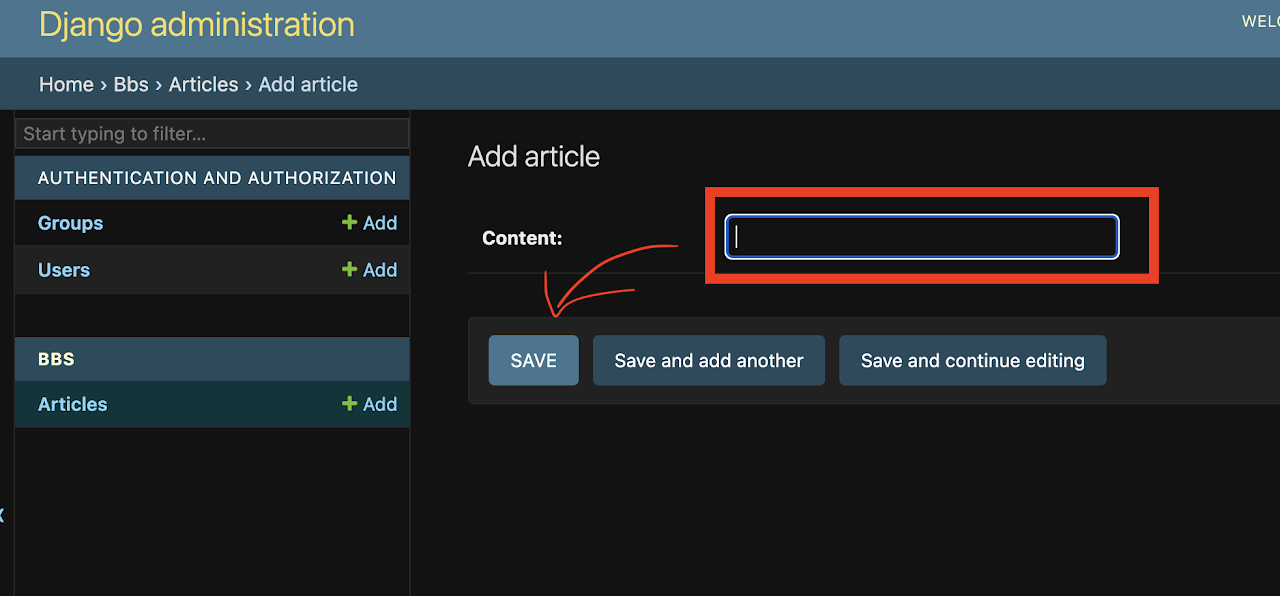Viewport: 1280px width, 596px height.
Task: Go to Articles in breadcrumbs
Action: (203, 85)
